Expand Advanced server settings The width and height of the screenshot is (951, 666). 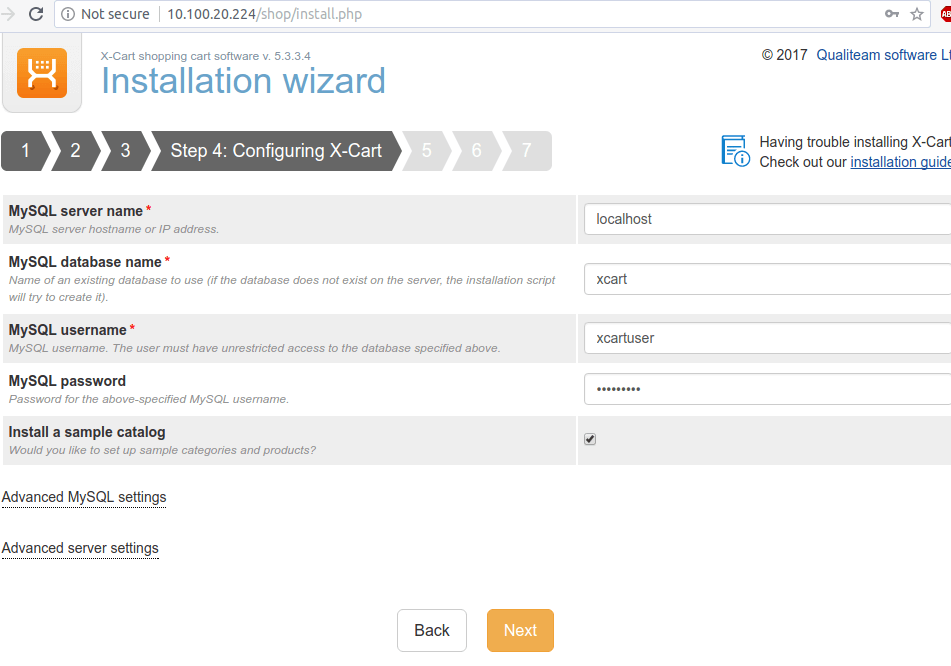[80, 548]
